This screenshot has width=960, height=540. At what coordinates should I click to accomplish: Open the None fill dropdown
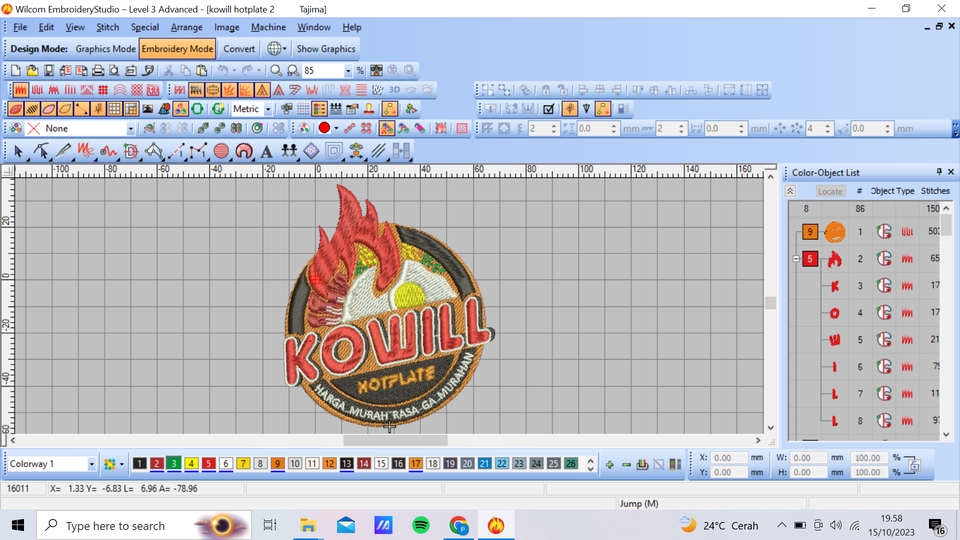click(130, 129)
